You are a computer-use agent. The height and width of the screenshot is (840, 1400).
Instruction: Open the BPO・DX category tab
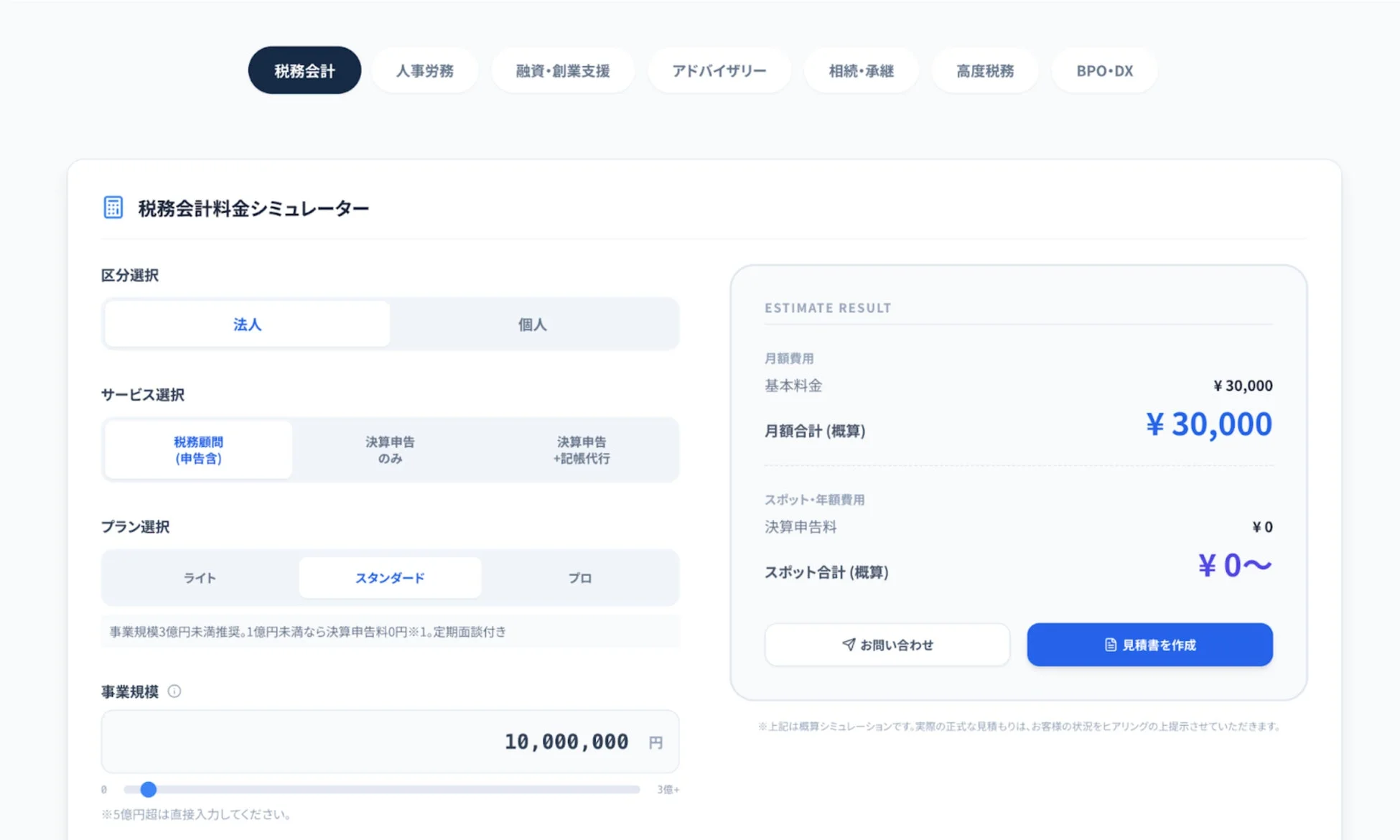coord(1103,70)
